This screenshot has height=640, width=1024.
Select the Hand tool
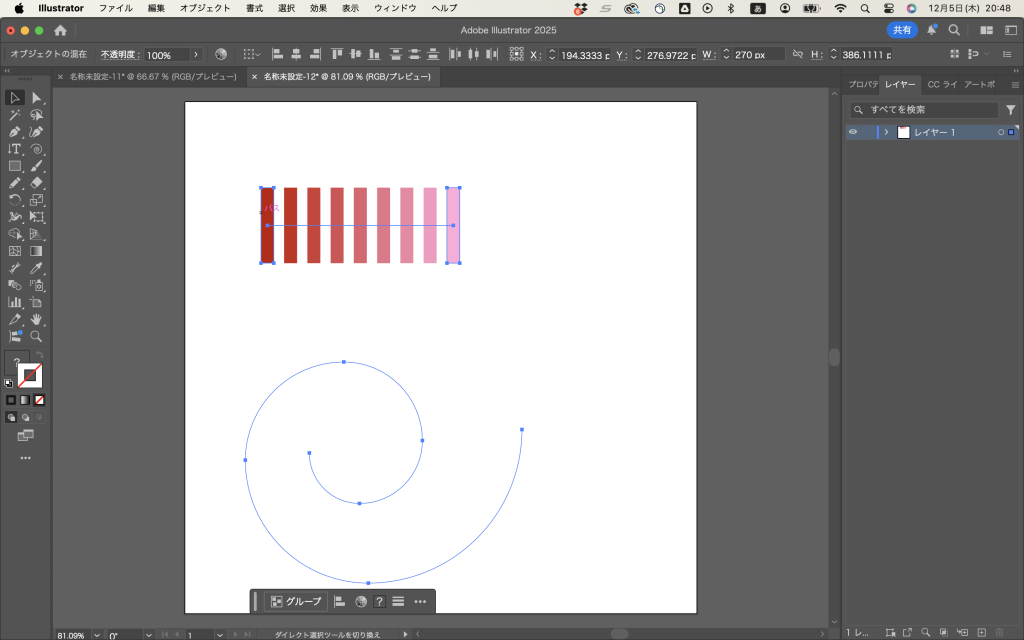(x=37, y=319)
